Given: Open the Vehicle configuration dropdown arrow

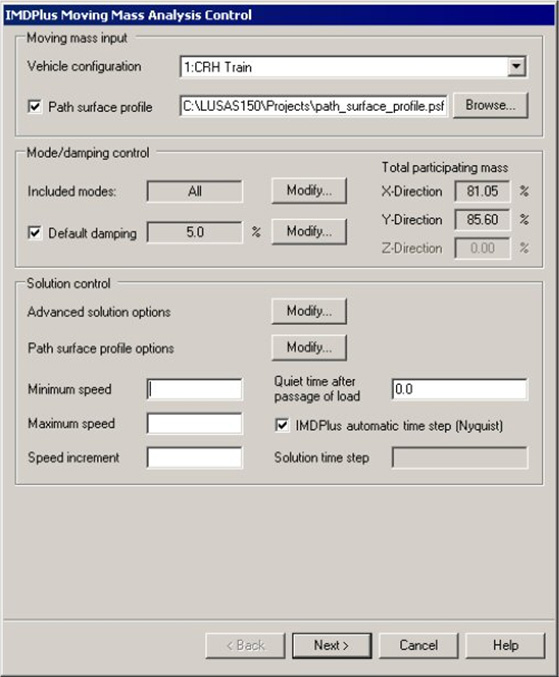Looking at the screenshot, I should pos(516,66).
